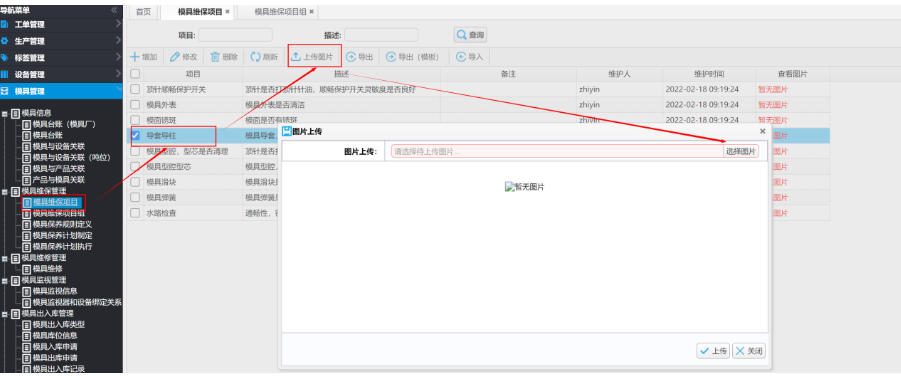Screen dimensions: 901x376
Task: Click the 上传图片 upload icon in the toolbar
Action: tap(296, 57)
